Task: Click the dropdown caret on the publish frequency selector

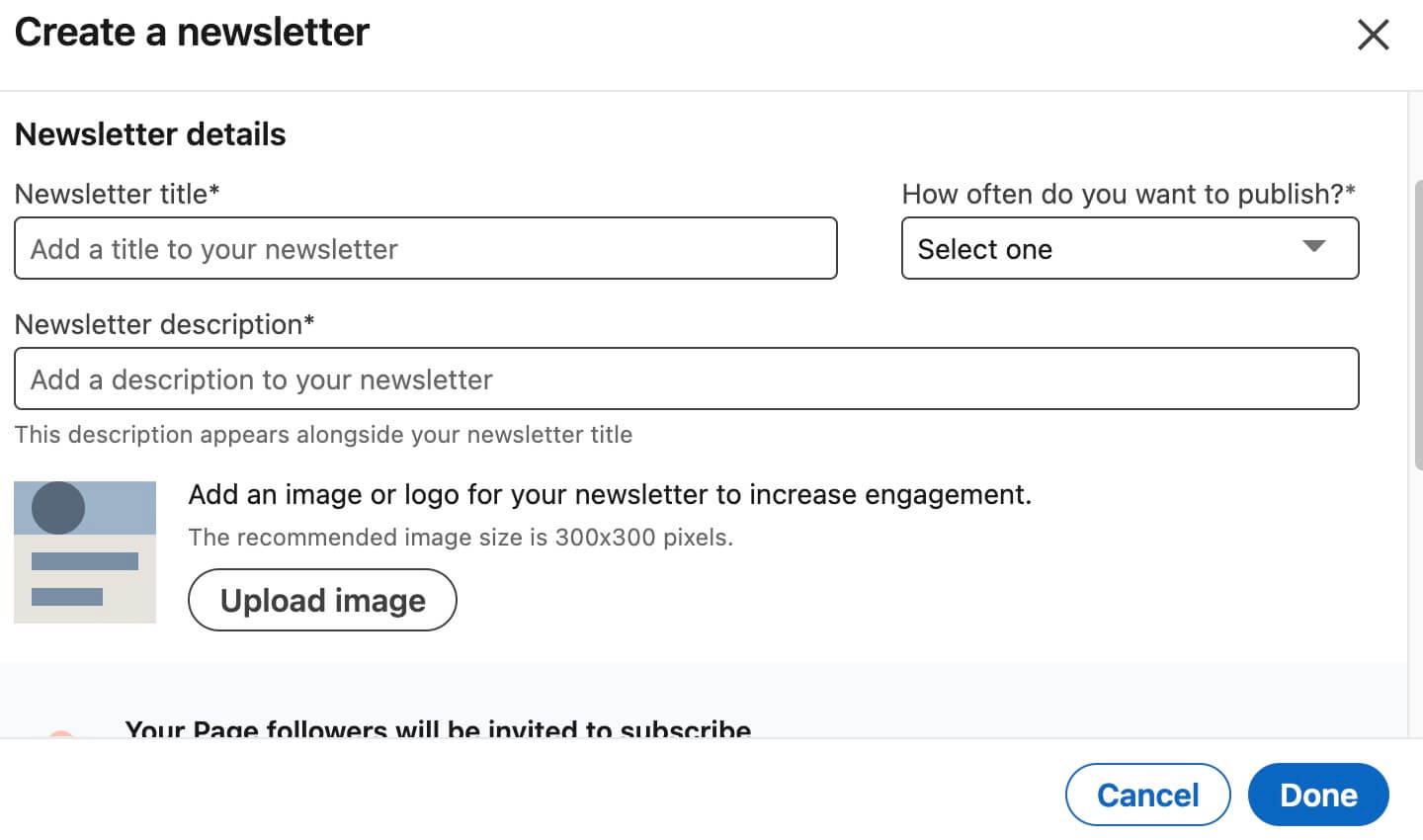Action: tap(1314, 248)
